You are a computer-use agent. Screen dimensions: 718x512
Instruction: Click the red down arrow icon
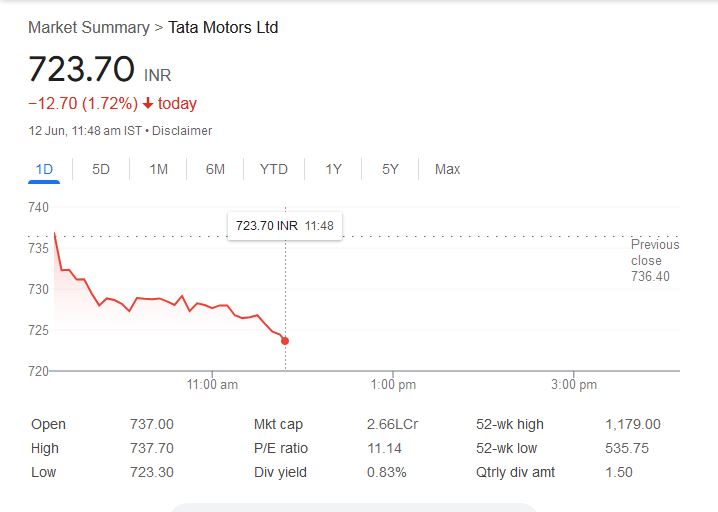coord(148,104)
